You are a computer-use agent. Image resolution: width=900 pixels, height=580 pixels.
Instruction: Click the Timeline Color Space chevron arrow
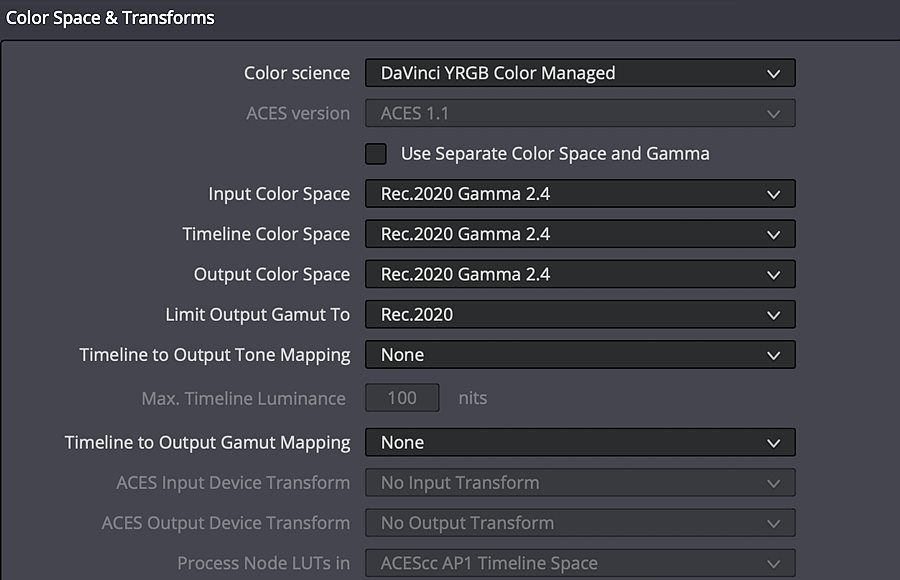(774, 235)
